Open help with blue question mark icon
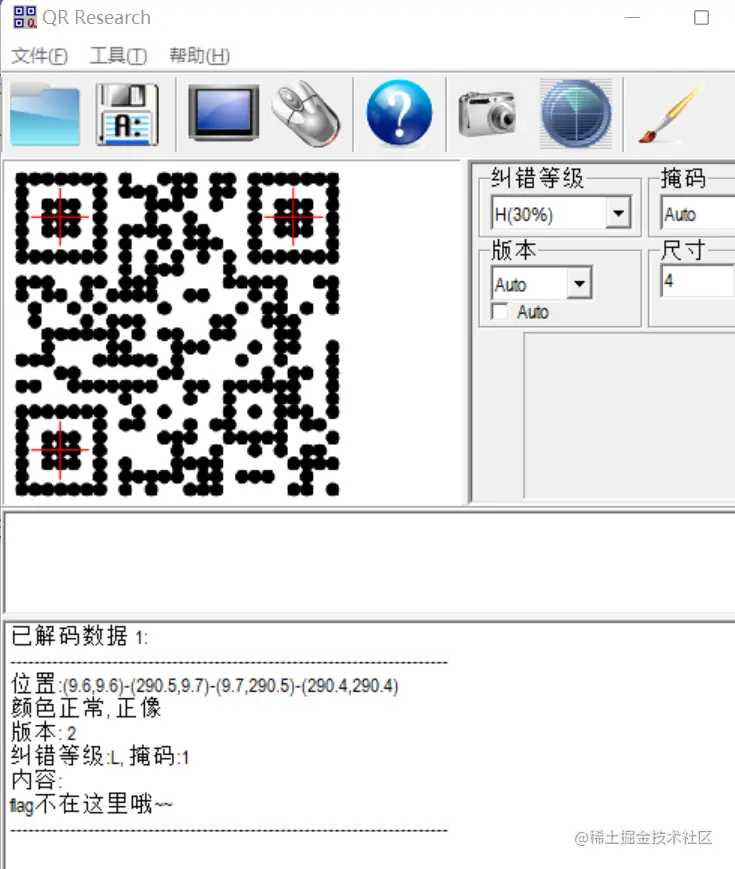Viewport: 735px width, 869px height. [399, 113]
